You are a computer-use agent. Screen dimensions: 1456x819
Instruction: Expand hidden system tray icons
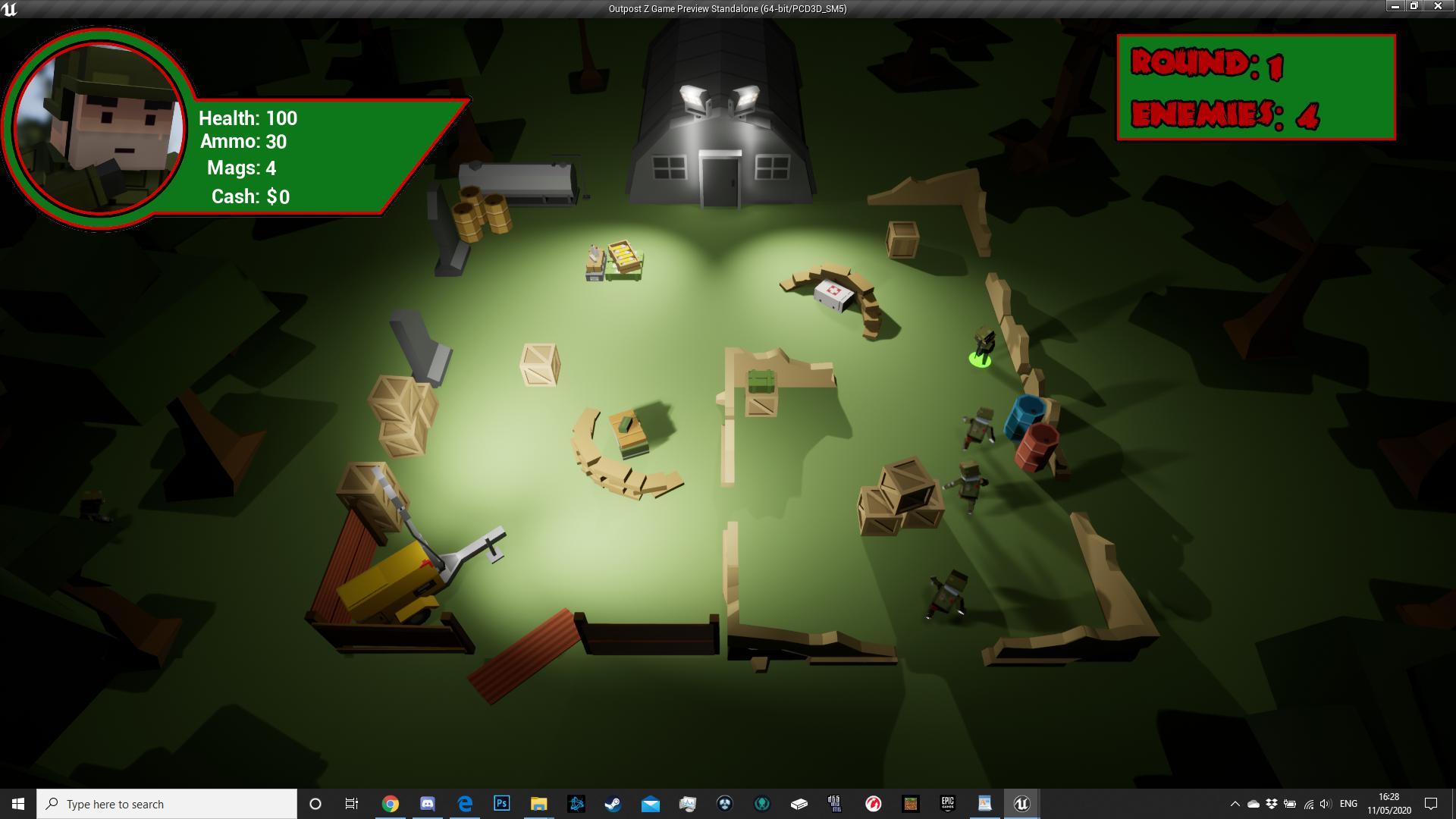click(x=1235, y=804)
